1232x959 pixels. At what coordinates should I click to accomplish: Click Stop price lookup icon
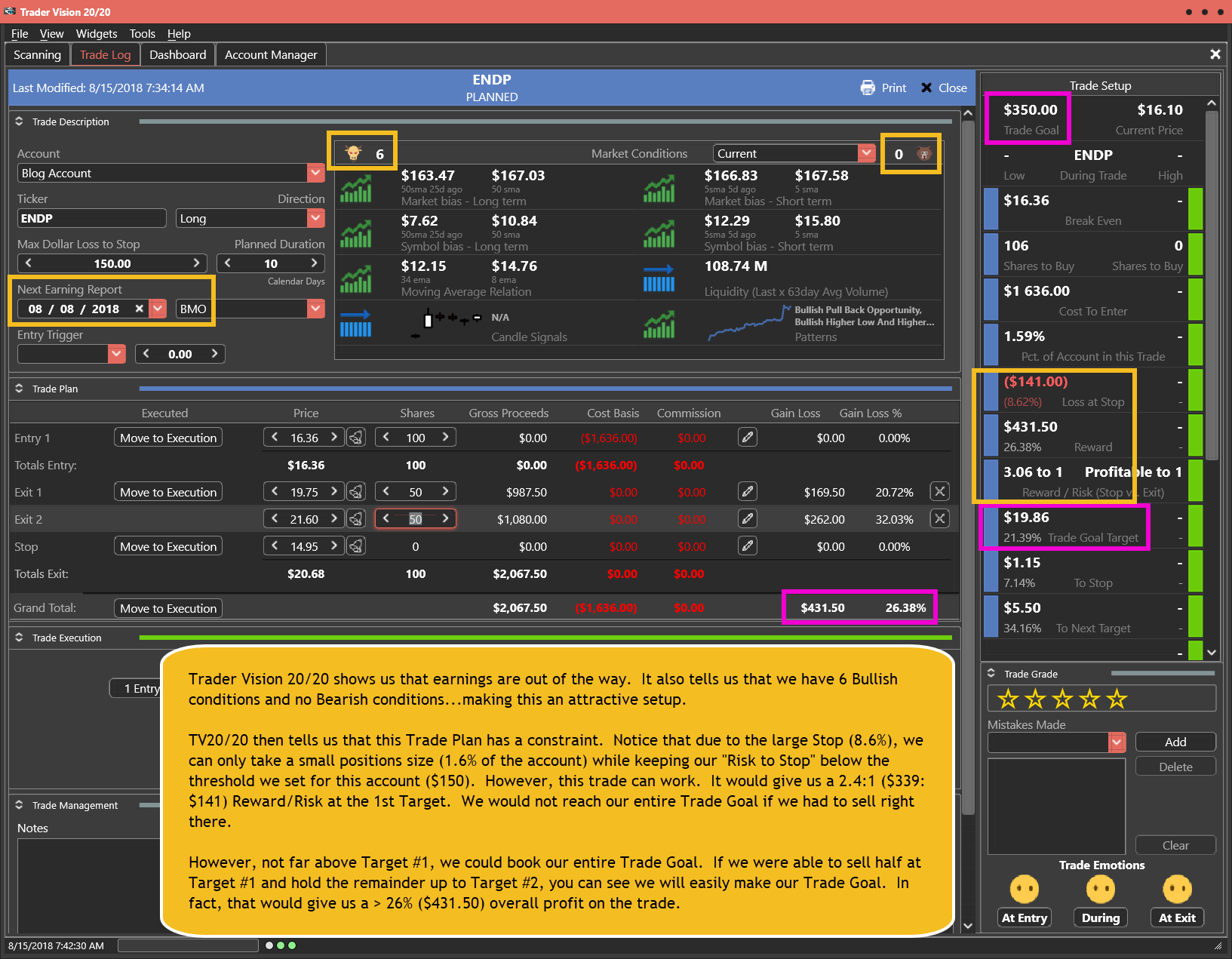click(x=356, y=546)
